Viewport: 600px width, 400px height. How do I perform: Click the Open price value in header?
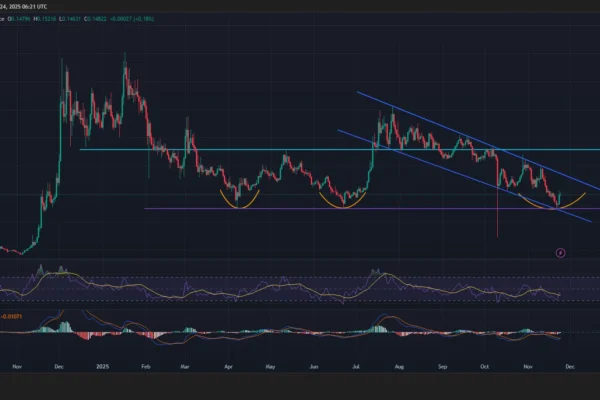pyautogui.click(x=21, y=17)
